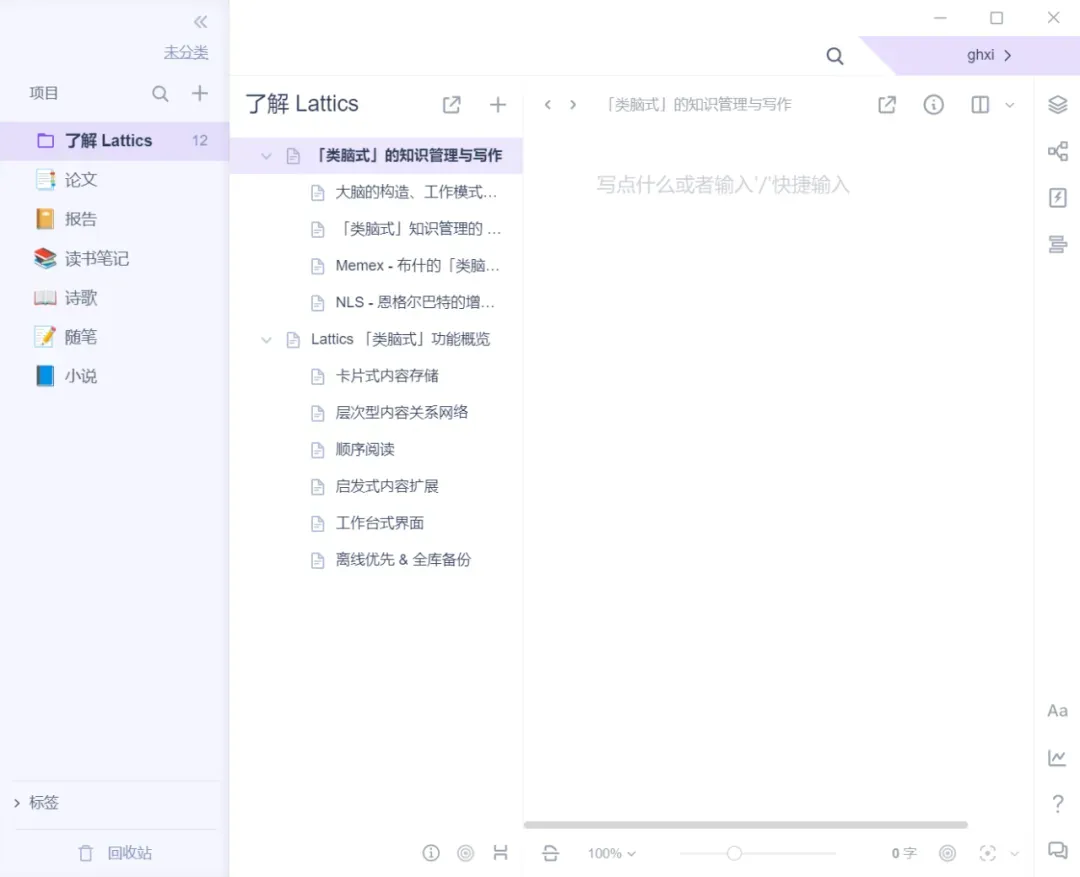Image resolution: width=1080 pixels, height=877 pixels.
Task: Open font settings with the Aa icon
Action: point(1057,711)
